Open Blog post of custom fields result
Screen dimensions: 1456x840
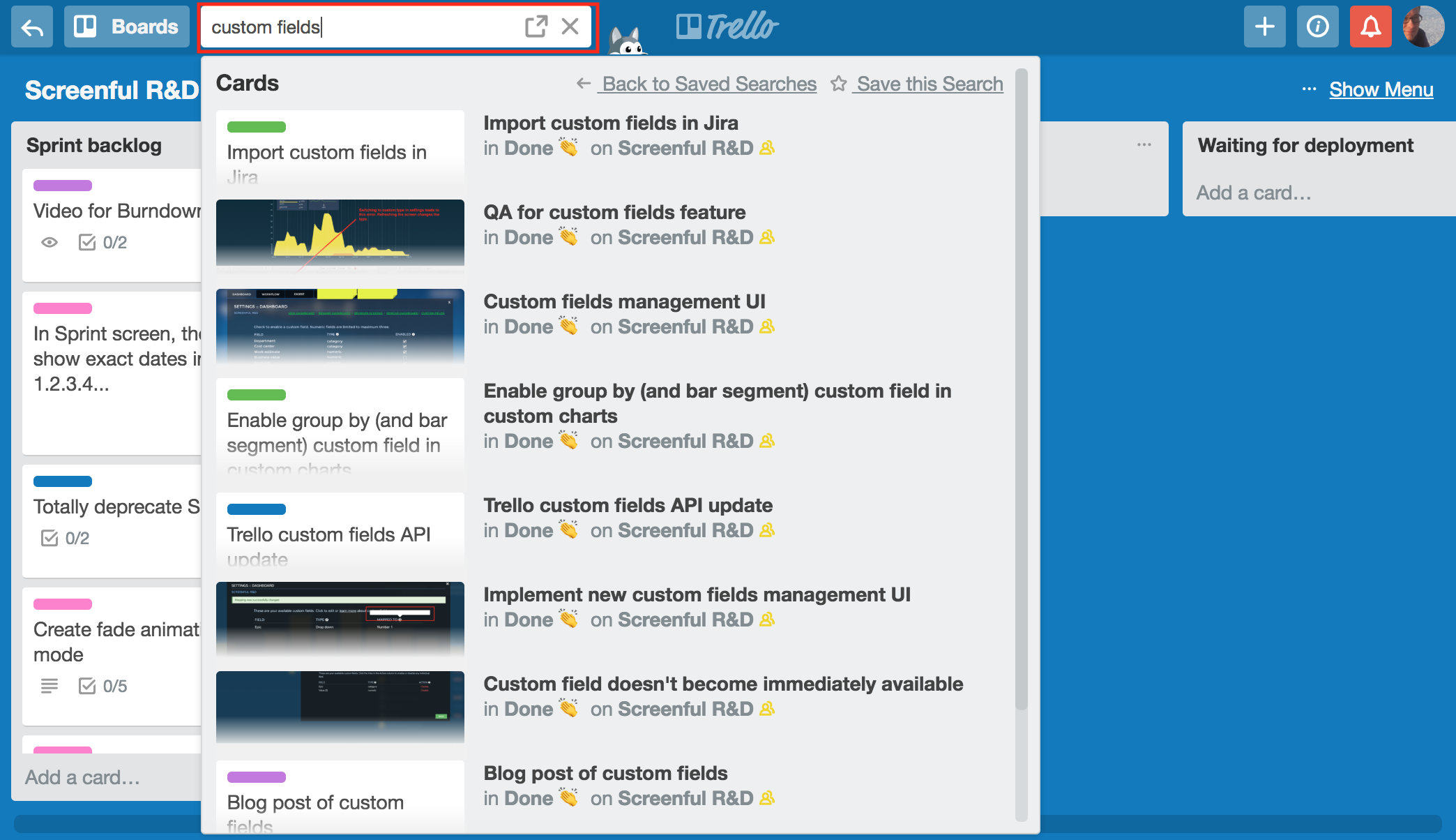click(605, 773)
